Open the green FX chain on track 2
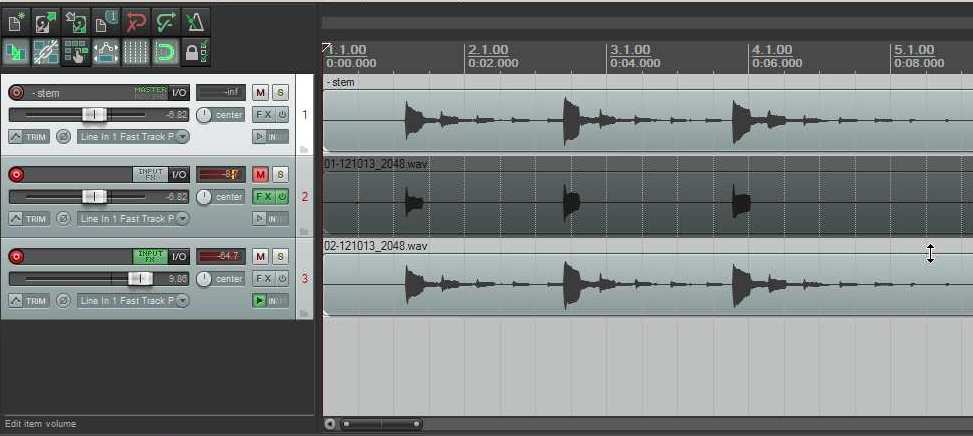Screen dimensions: 973x436 click(264, 197)
